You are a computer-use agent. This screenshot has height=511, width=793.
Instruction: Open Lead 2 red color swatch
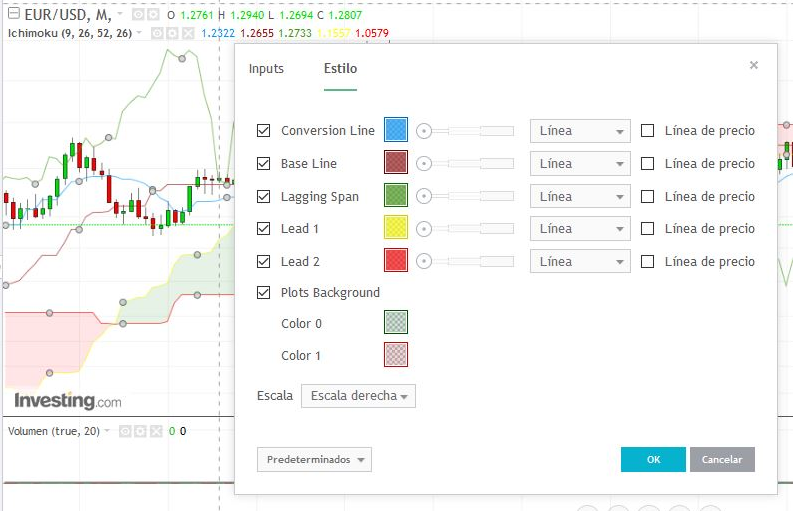396,261
